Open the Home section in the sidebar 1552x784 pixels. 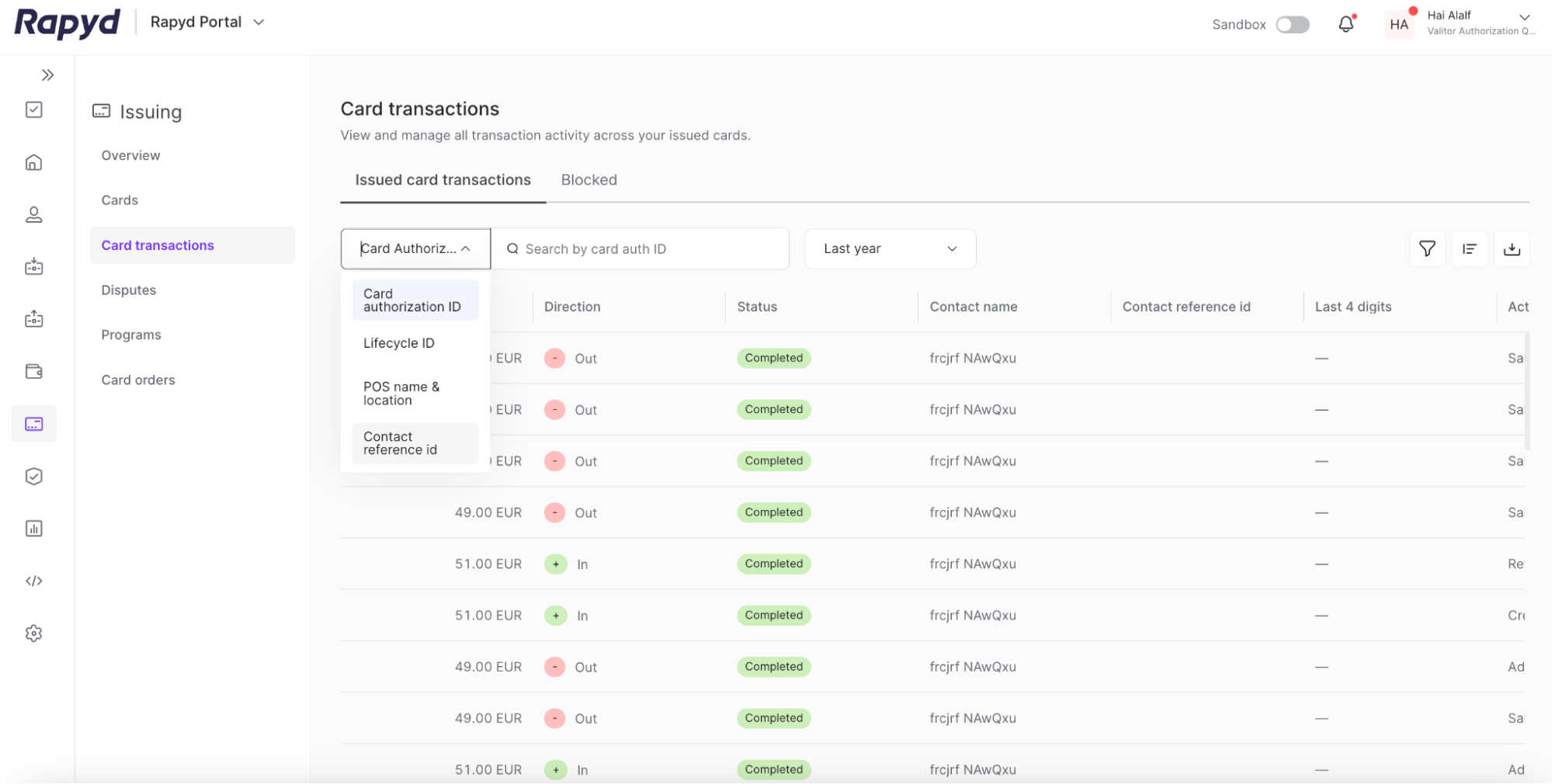(33, 162)
